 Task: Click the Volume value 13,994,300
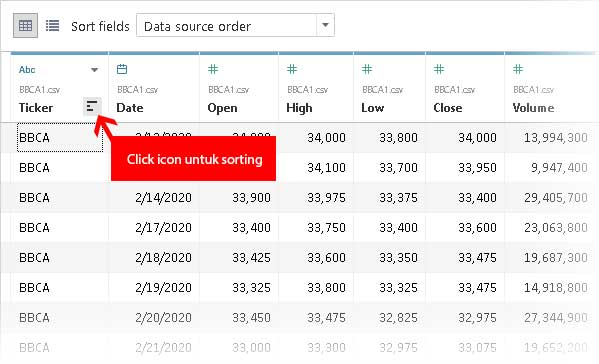(x=555, y=138)
